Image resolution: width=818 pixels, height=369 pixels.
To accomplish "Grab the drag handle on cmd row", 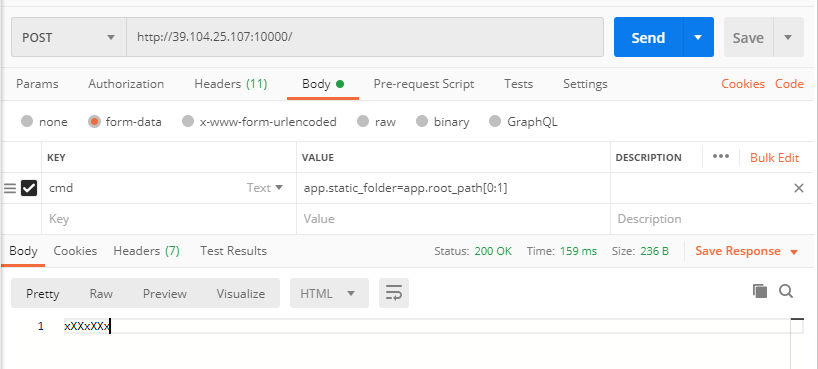I will (10, 188).
